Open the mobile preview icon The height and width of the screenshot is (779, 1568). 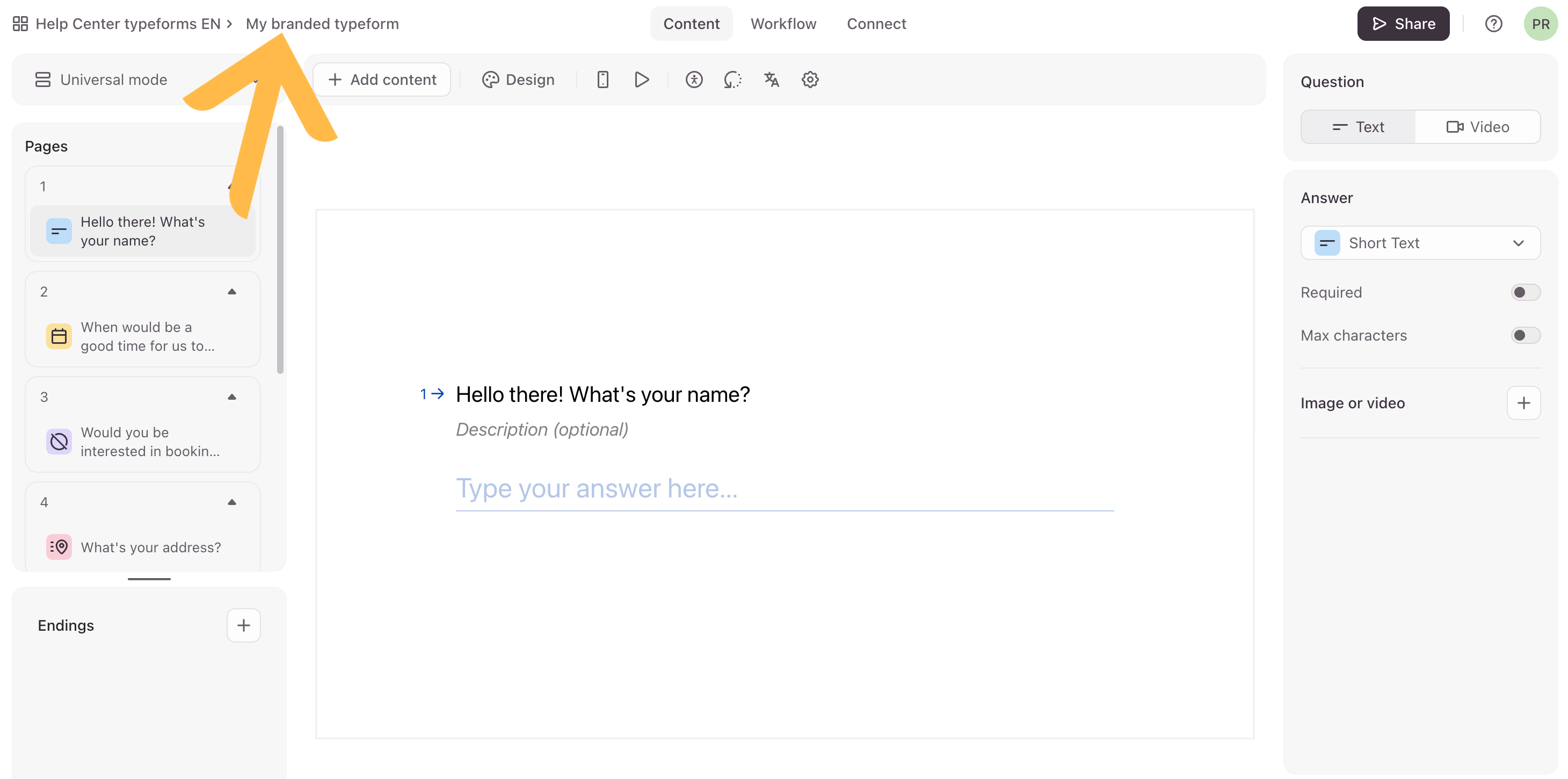[602, 80]
